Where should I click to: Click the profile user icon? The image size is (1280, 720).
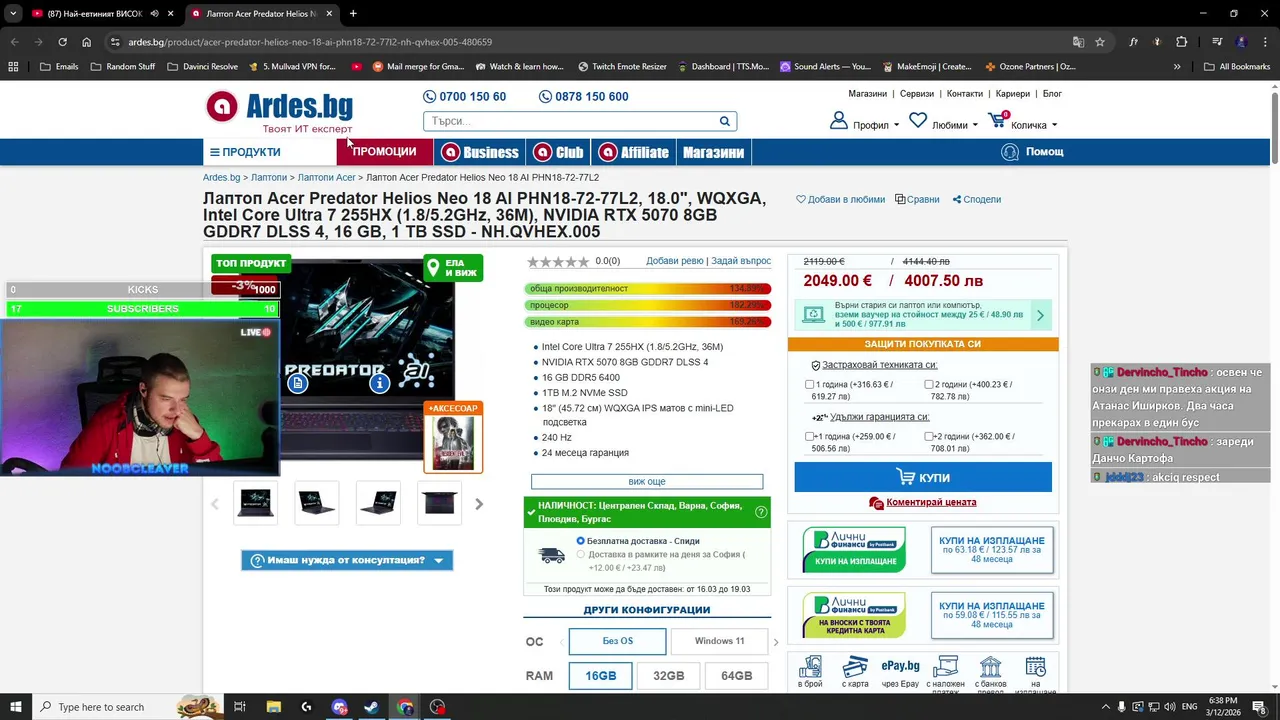[x=838, y=121]
